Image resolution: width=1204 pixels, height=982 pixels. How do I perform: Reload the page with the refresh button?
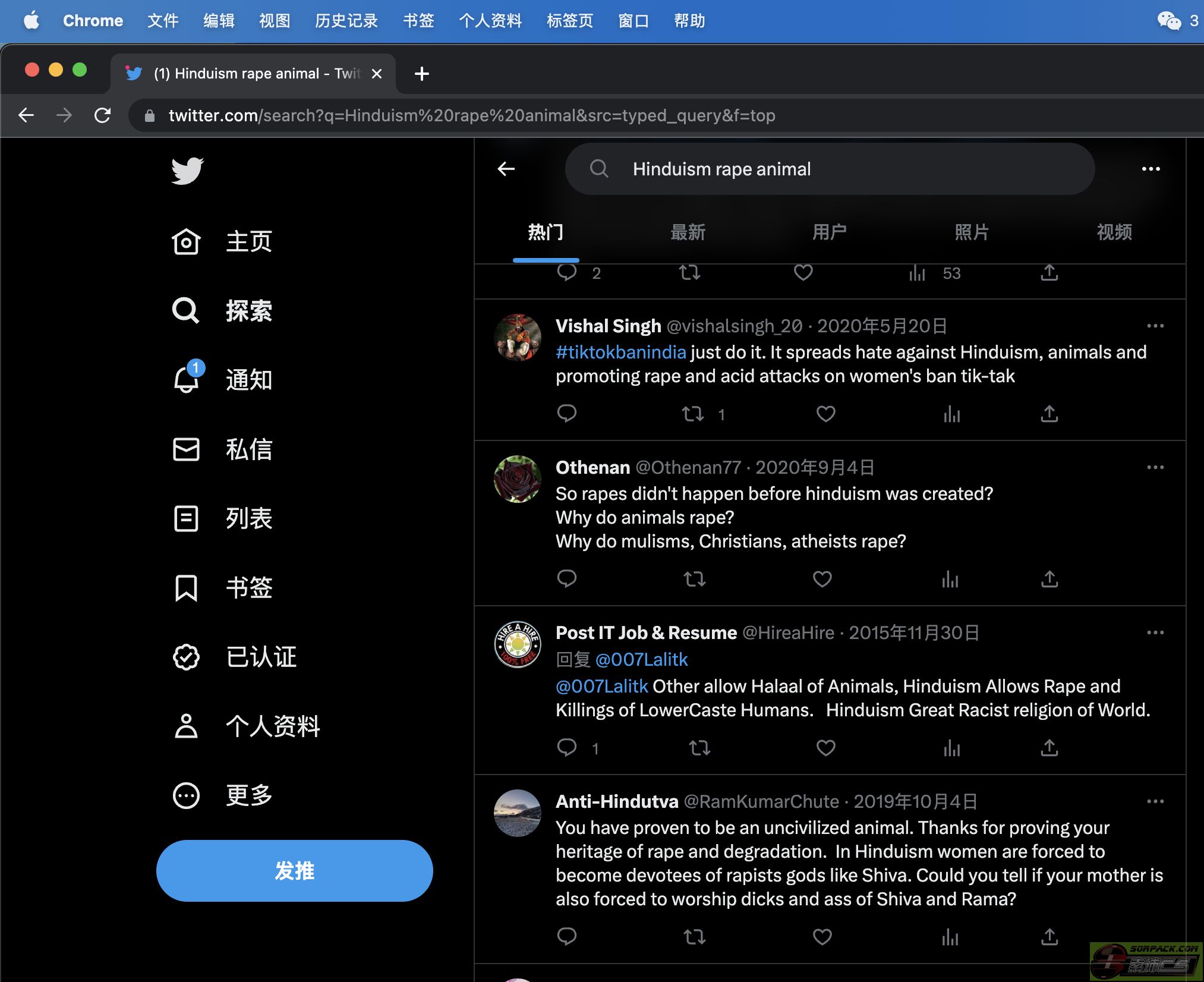click(103, 115)
